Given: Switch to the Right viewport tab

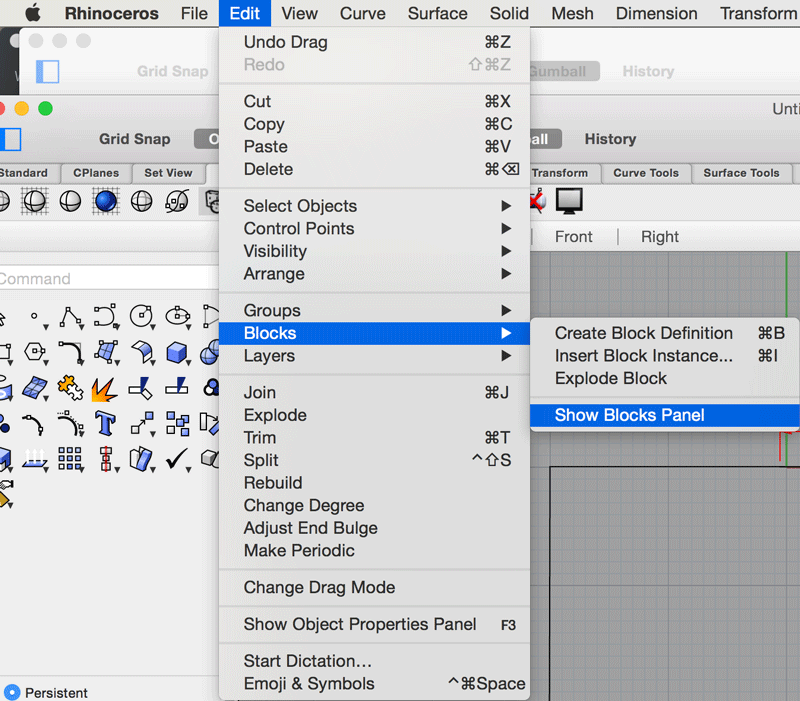Looking at the screenshot, I should tap(660, 237).
